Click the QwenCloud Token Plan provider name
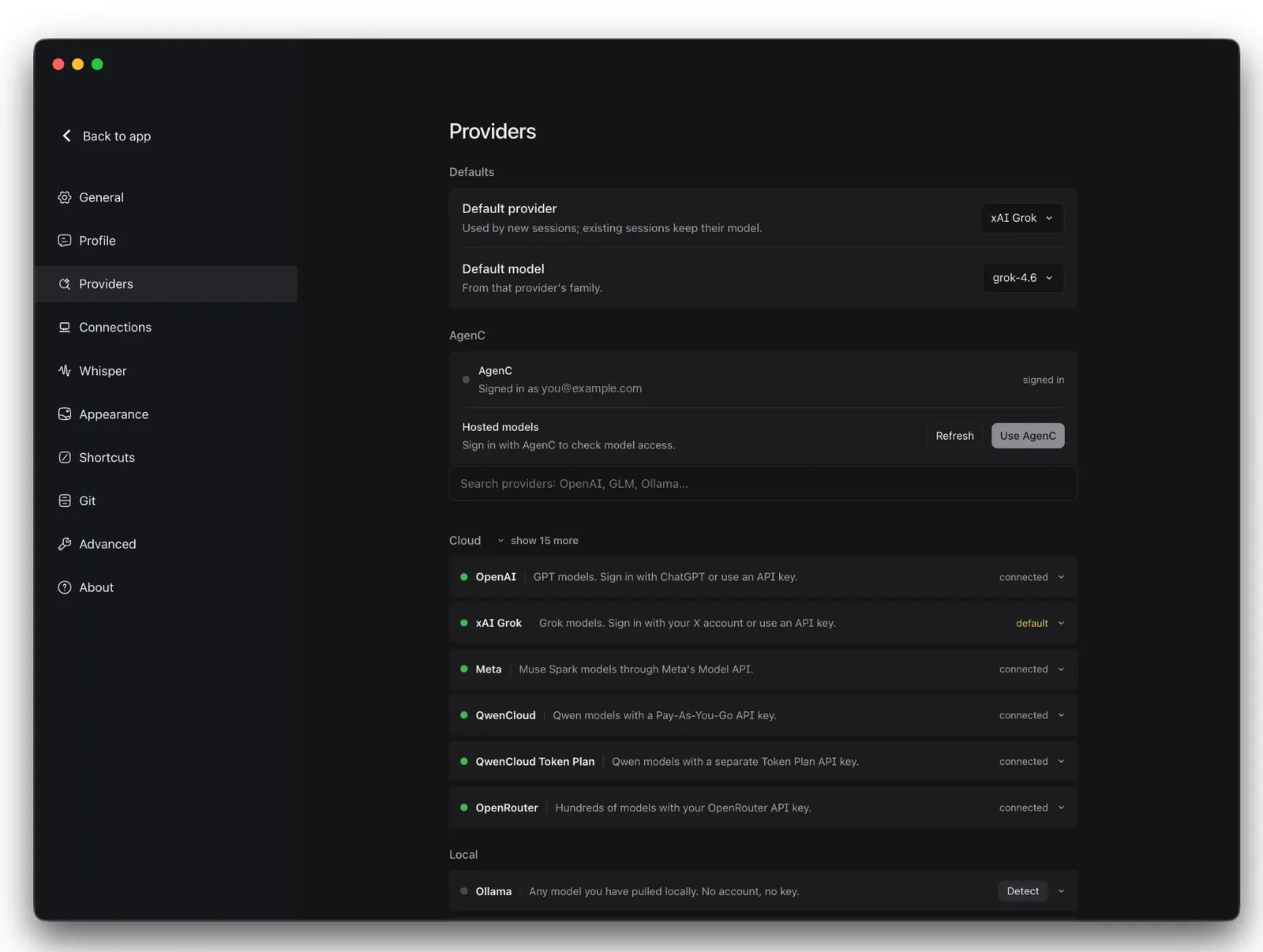Screen dimensions: 1263x952 point(534,762)
